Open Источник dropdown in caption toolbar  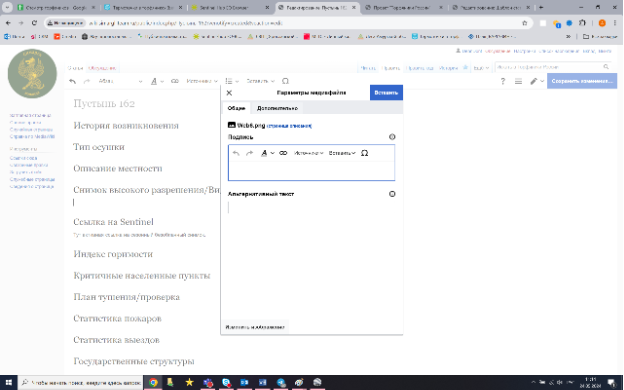pos(308,153)
